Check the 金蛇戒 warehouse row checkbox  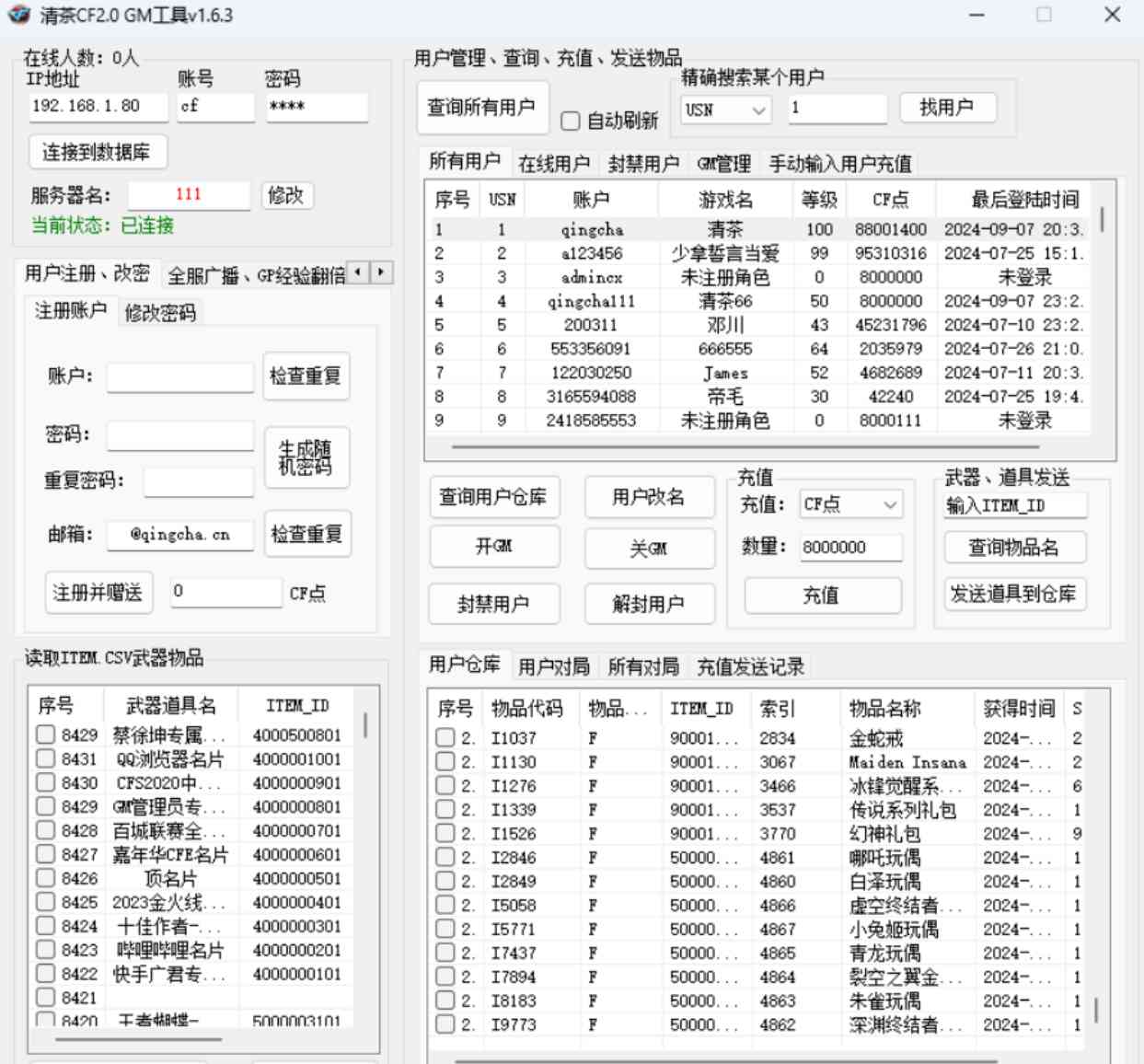point(445,737)
